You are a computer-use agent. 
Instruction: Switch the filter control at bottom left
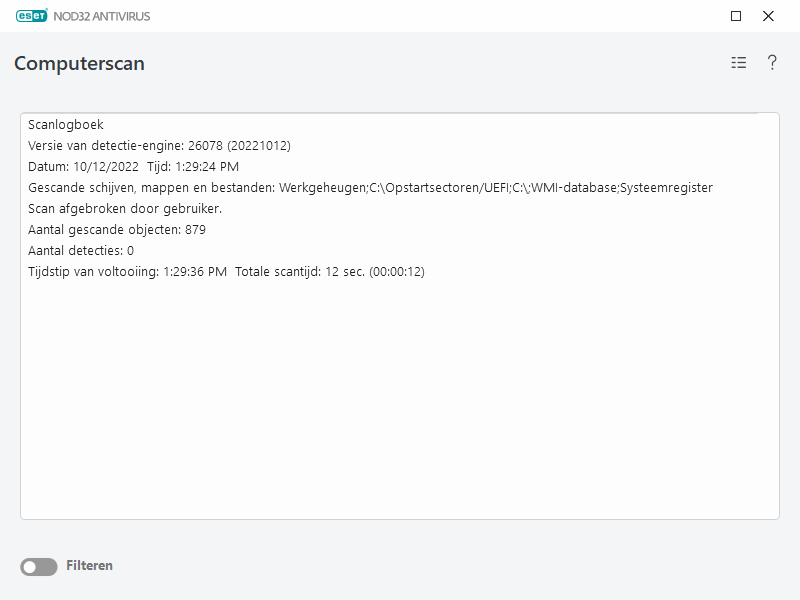37,566
